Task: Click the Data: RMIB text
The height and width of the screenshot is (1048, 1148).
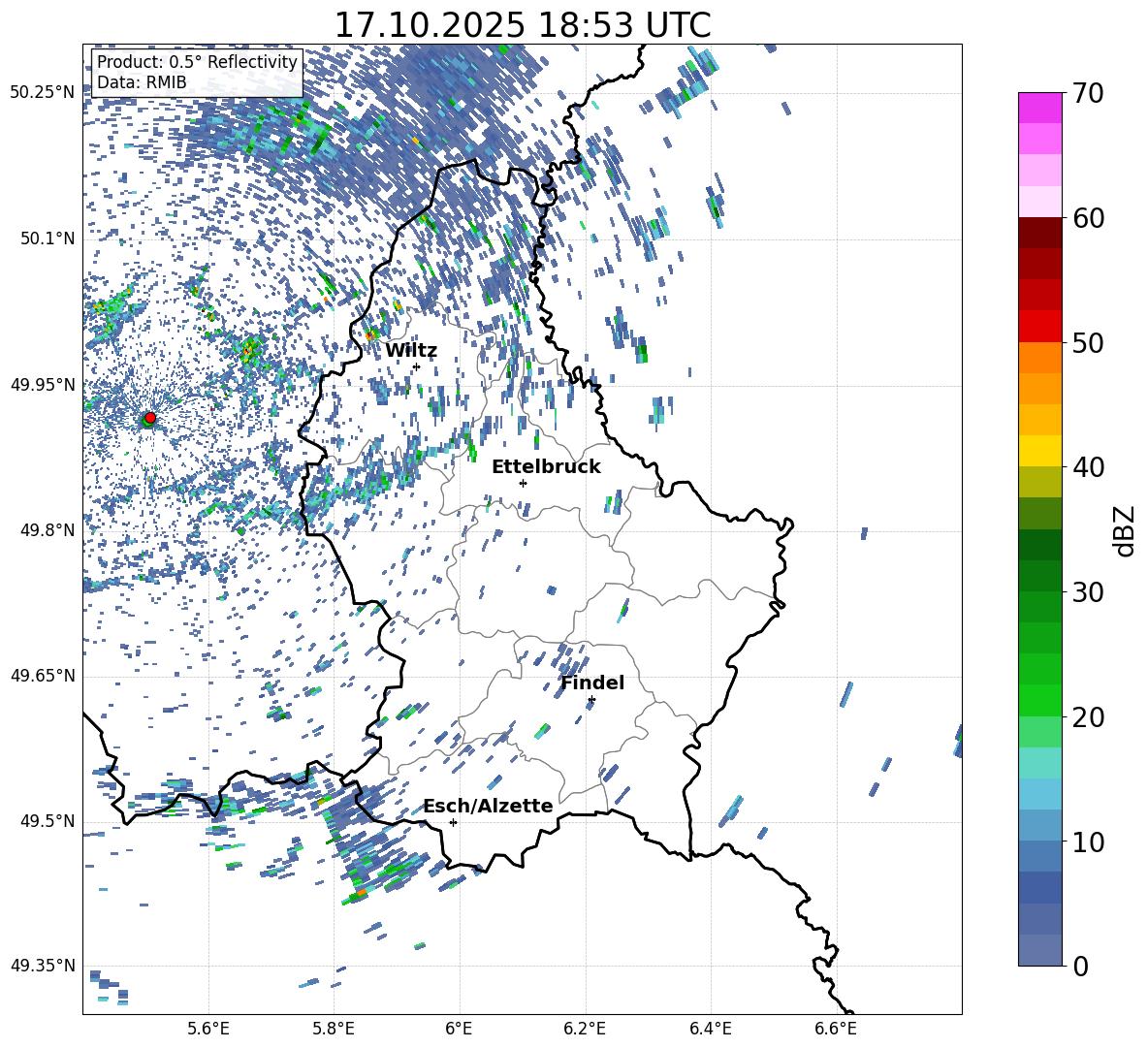Action: pyautogui.click(x=142, y=82)
